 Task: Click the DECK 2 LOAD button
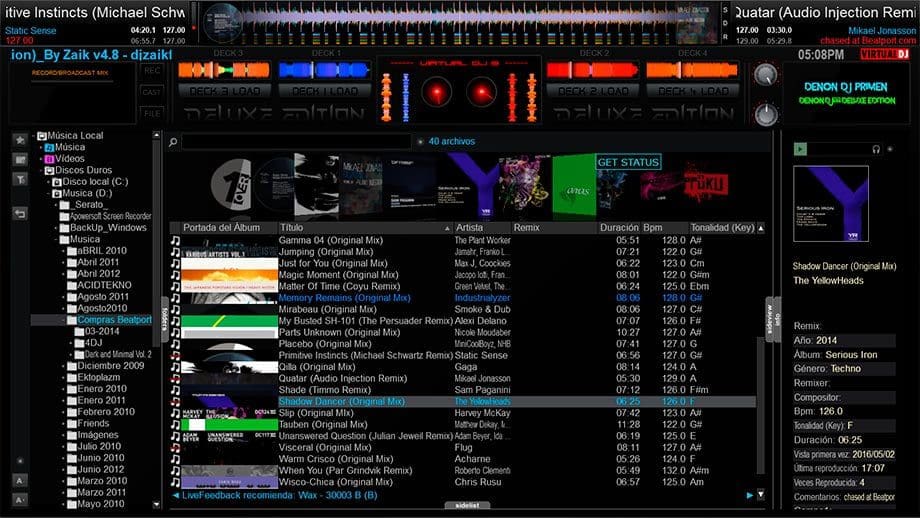593,91
